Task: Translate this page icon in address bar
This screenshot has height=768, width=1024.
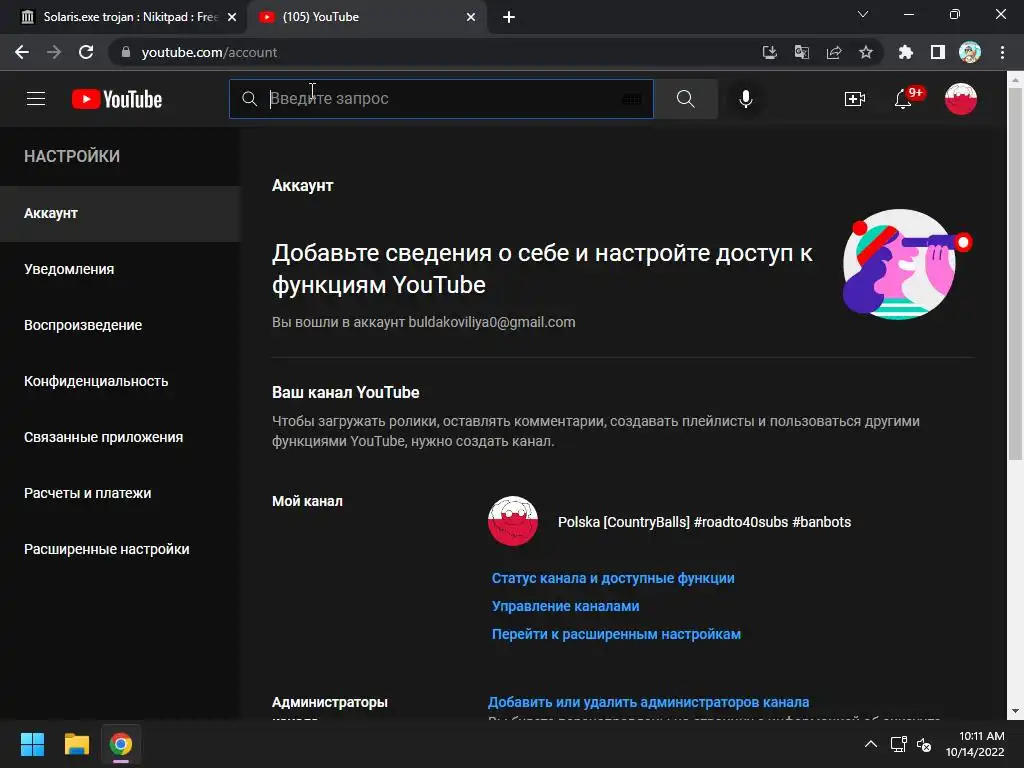Action: pos(802,52)
